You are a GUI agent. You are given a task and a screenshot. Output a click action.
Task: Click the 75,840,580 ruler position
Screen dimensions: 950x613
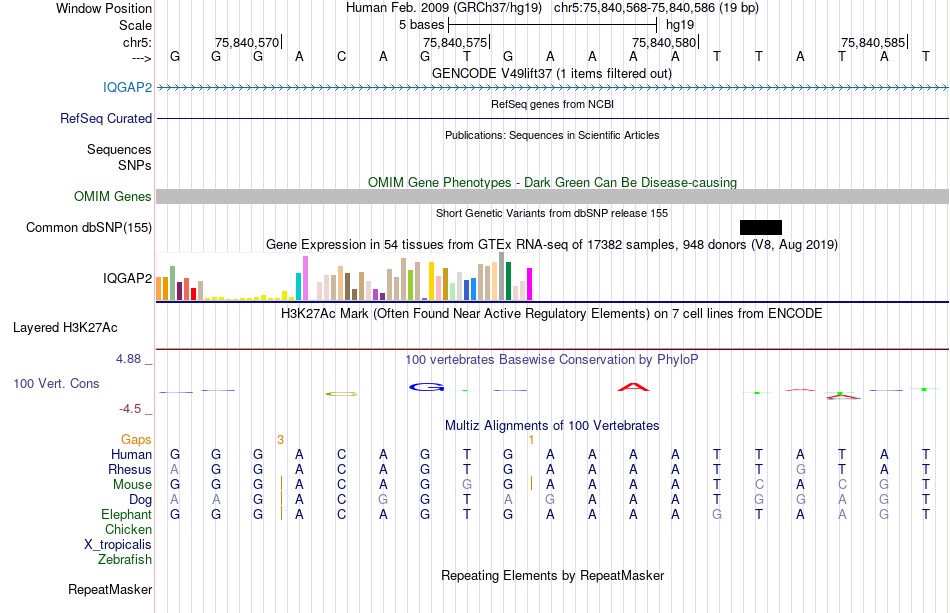[664, 42]
